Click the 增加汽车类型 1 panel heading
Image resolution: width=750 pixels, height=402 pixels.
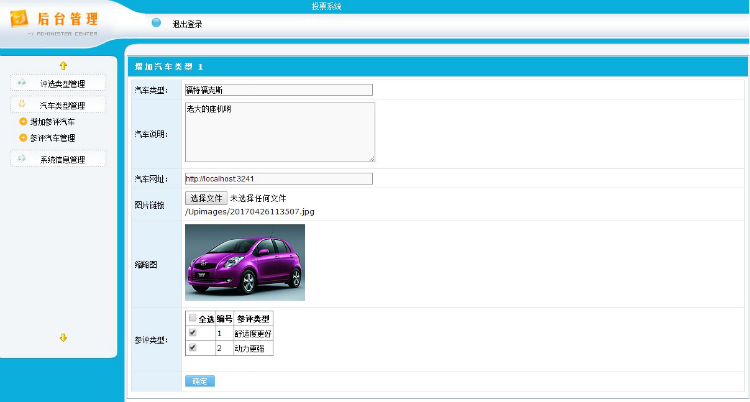tap(168, 67)
